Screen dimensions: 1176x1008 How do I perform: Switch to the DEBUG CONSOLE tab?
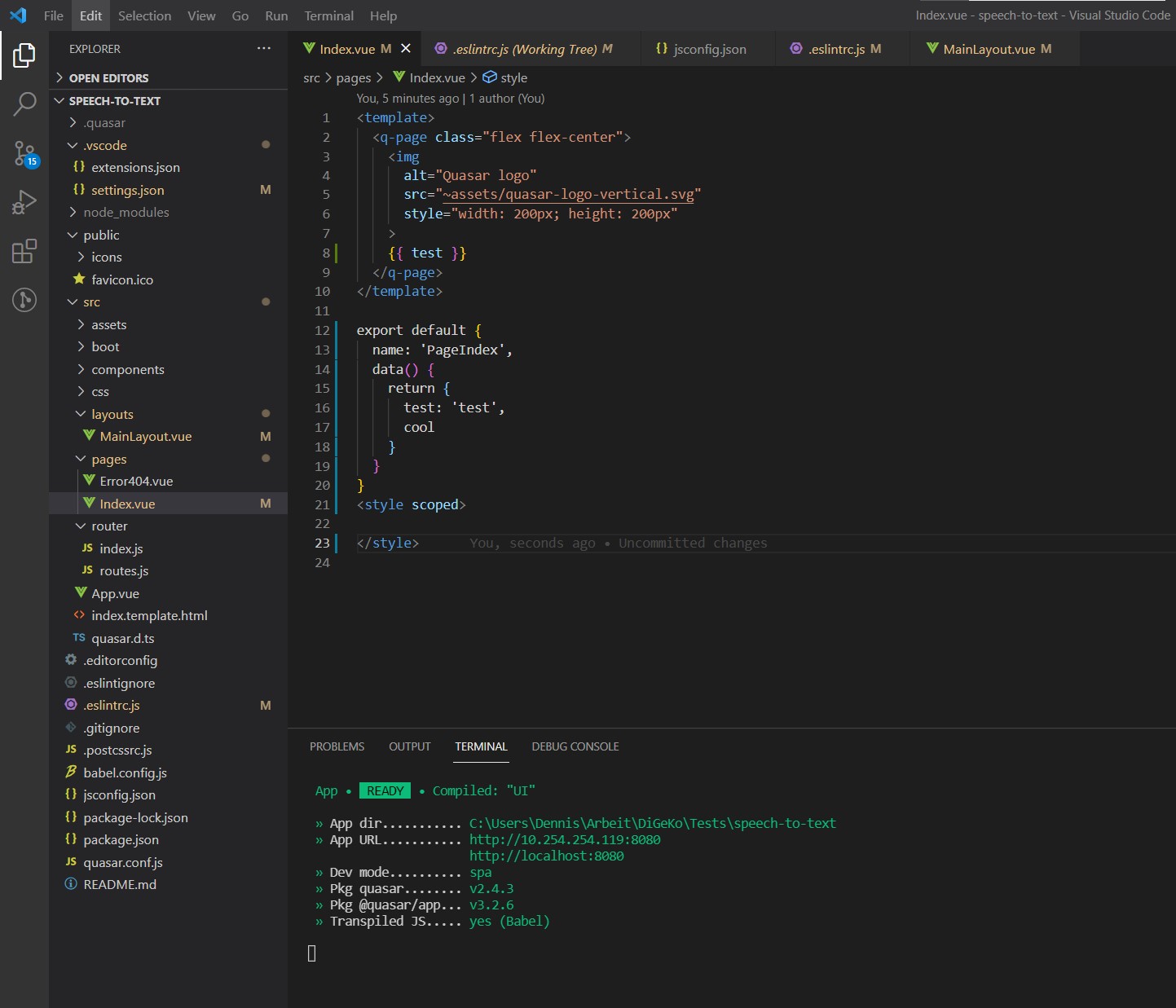click(x=575, y=746)
